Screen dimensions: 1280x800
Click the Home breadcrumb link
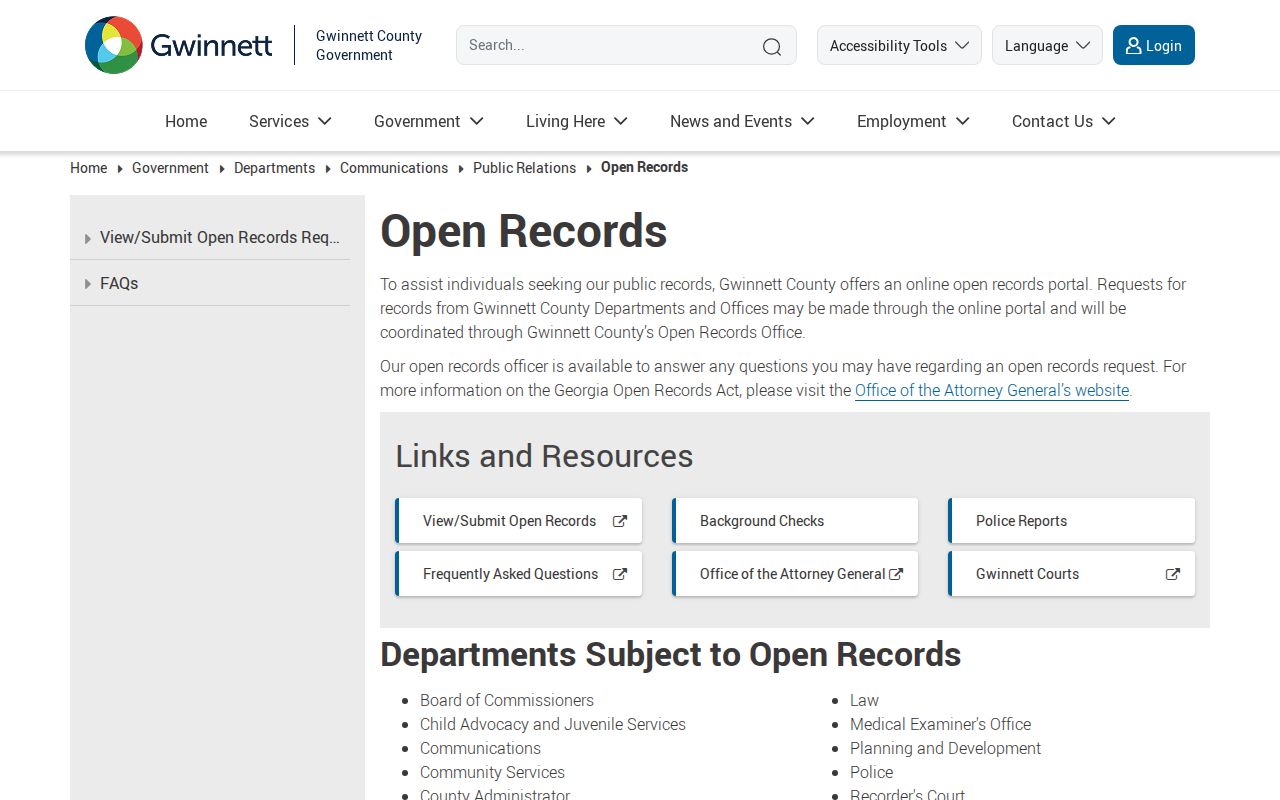88,168
